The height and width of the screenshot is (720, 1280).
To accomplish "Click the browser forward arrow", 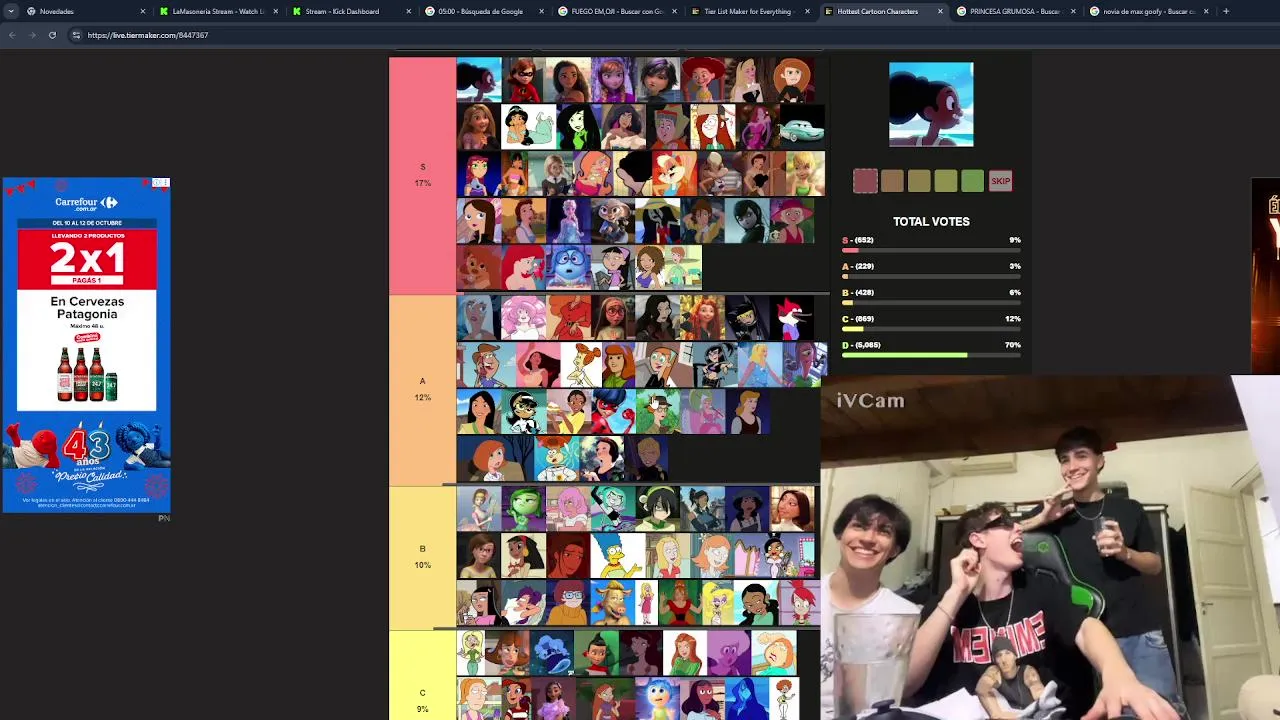I will coord(32,35).
